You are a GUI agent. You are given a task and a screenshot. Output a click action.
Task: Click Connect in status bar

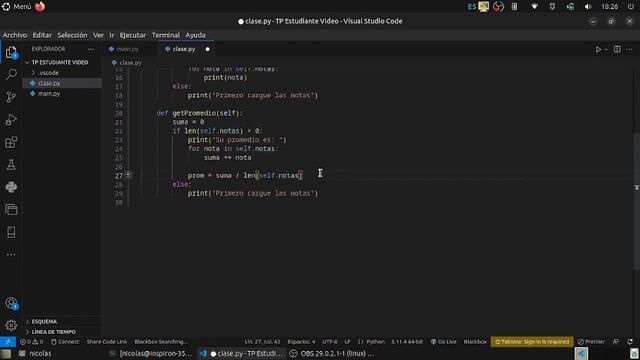point(65,342)
